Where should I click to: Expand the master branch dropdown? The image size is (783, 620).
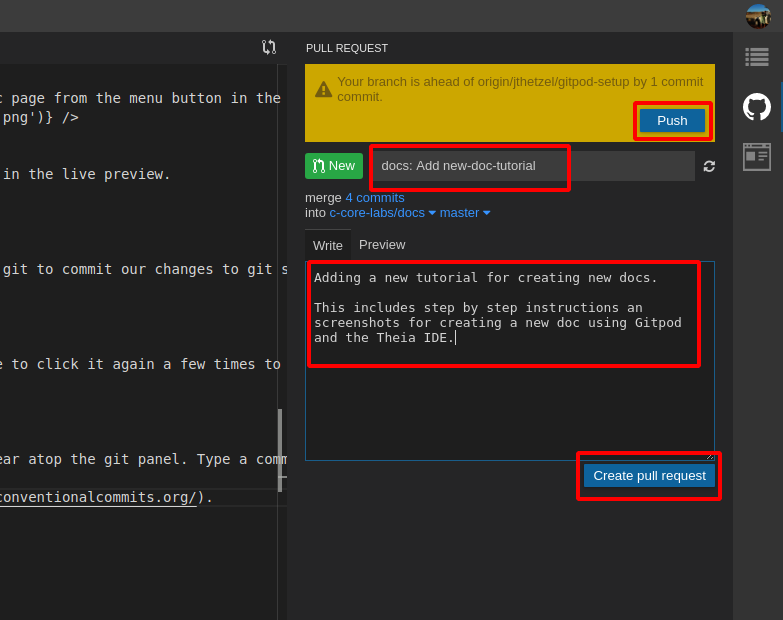point(464,213)
